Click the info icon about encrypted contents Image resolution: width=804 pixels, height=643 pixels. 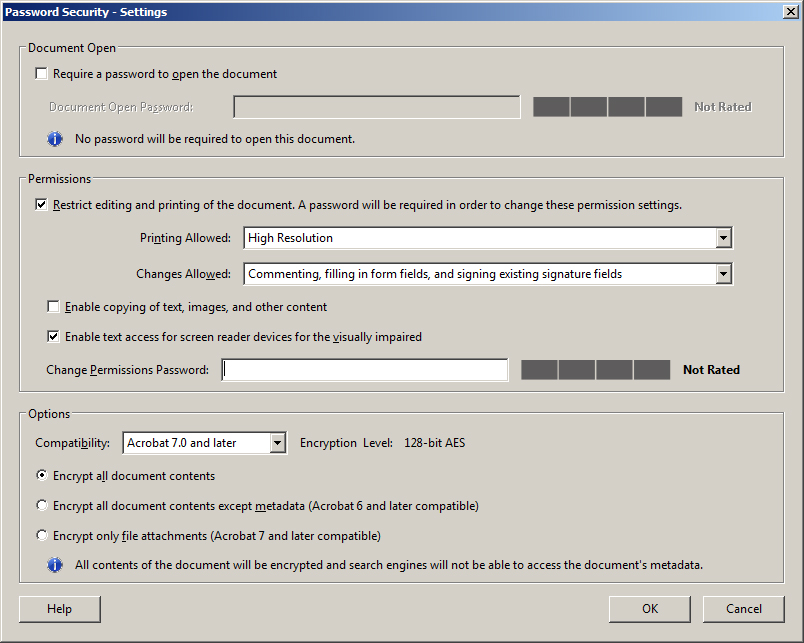tap(55, 565)
